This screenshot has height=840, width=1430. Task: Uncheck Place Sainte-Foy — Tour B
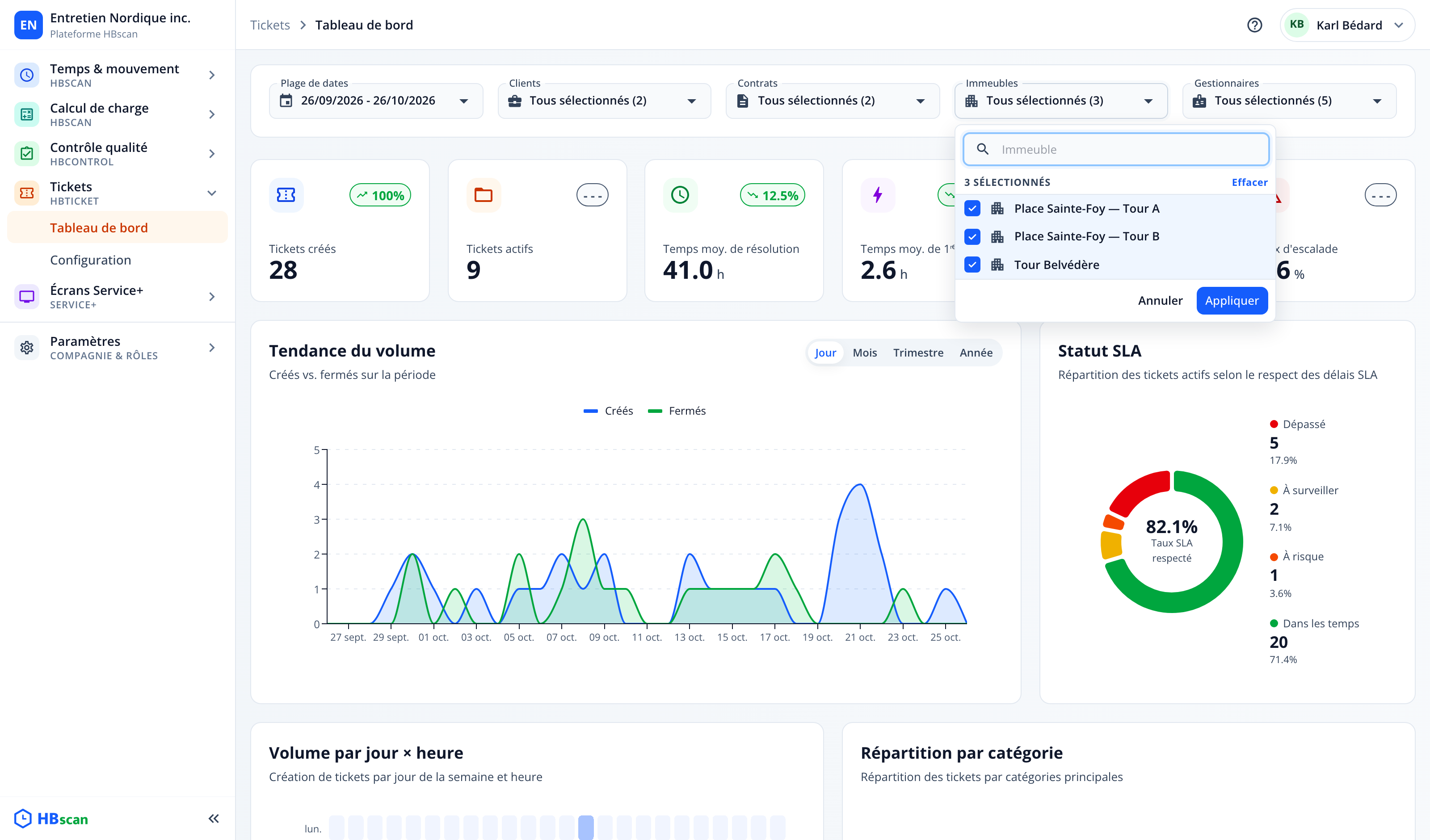coord(972,236)
